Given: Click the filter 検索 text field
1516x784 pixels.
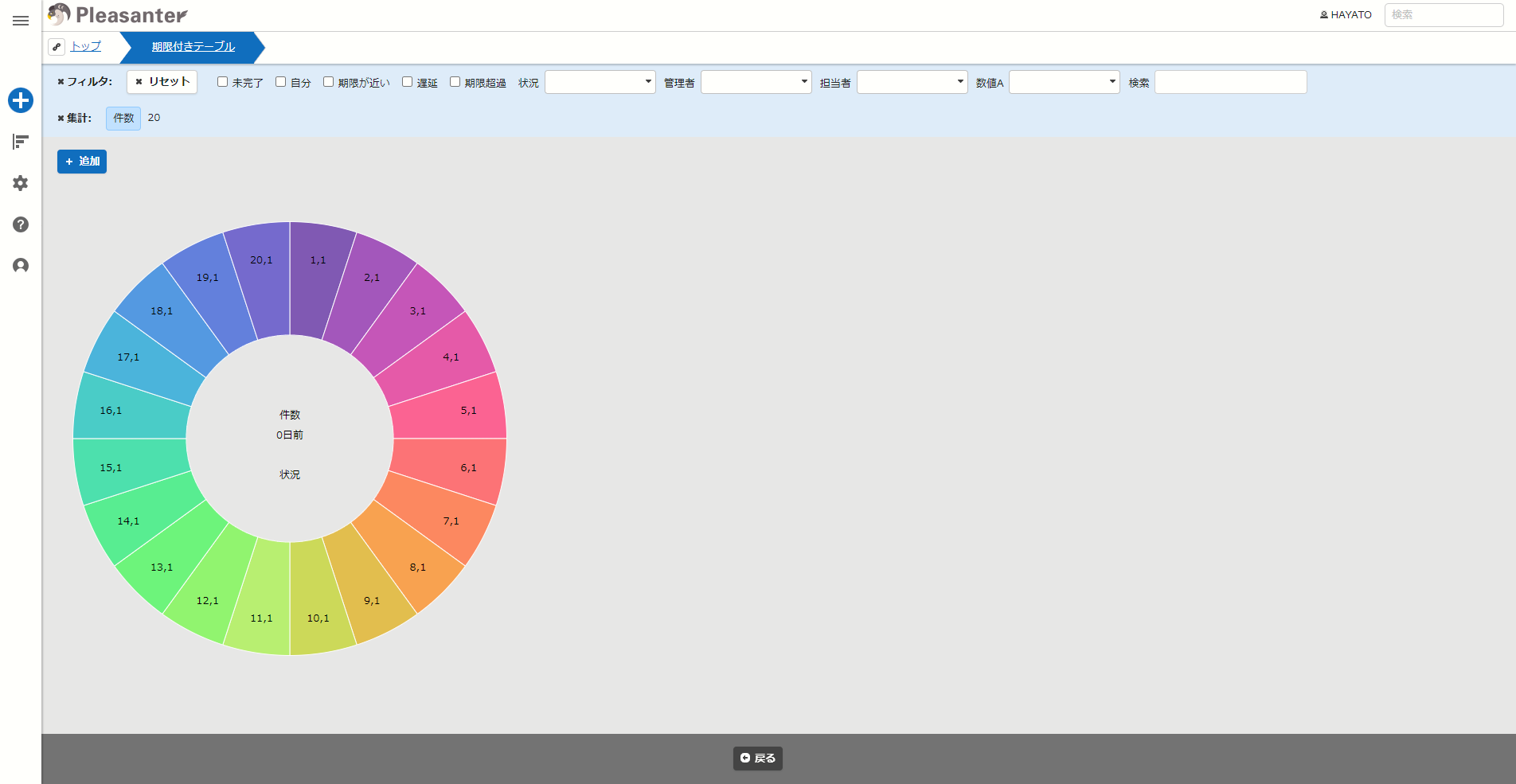Looking at the screenshot, I should coord(1231,82).
